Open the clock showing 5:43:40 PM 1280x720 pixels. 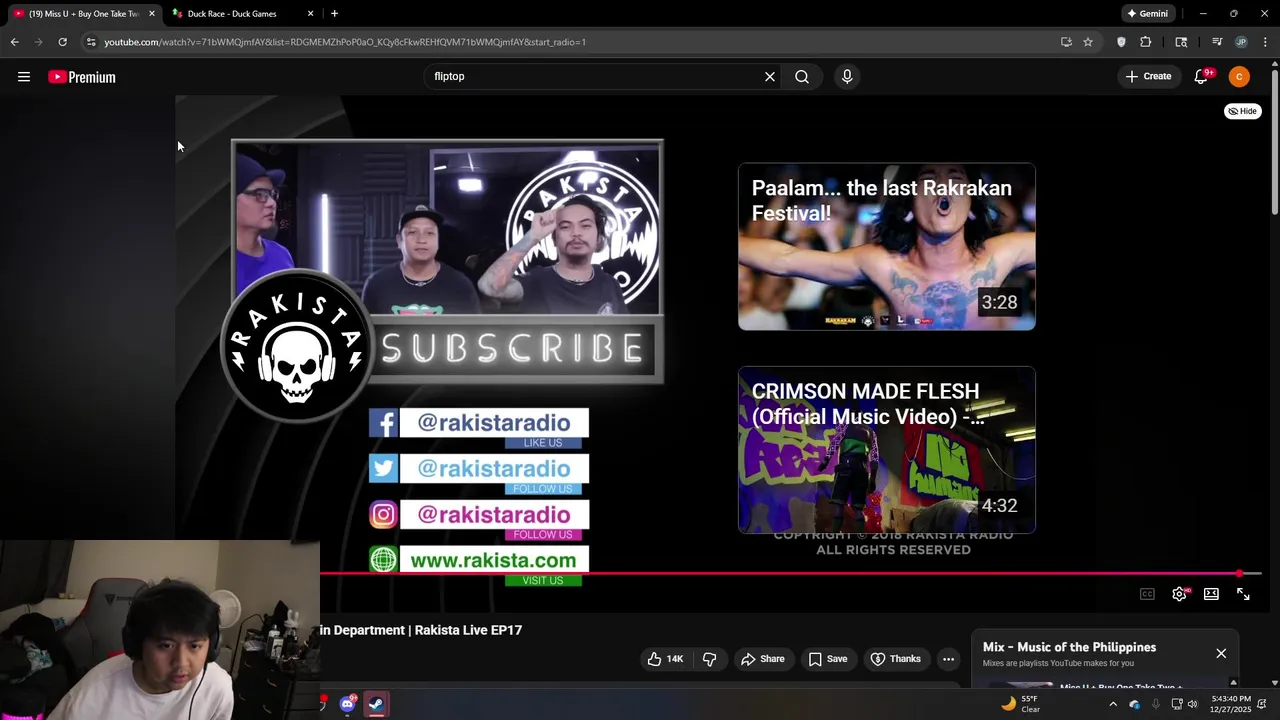click(x=1231, y=704)
